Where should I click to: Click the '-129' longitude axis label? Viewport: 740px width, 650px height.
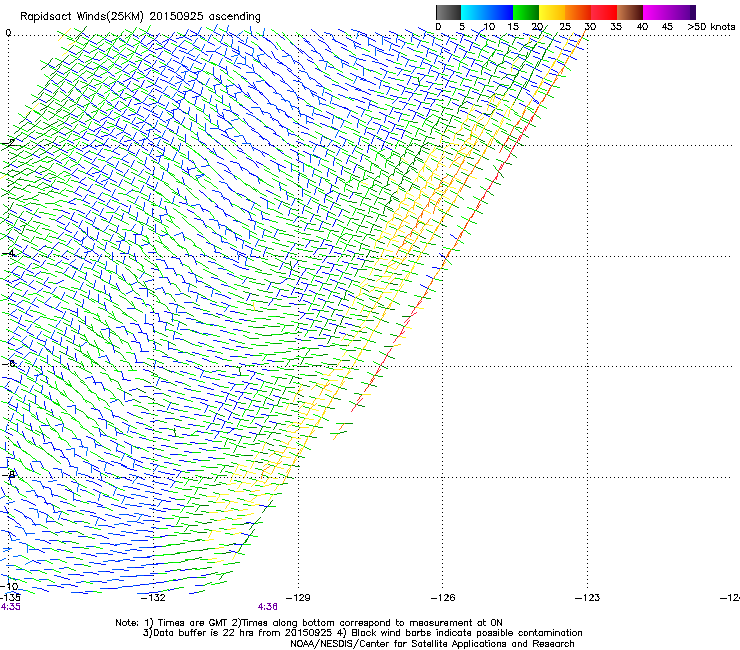pyautogui.click(x=298, y=598)
